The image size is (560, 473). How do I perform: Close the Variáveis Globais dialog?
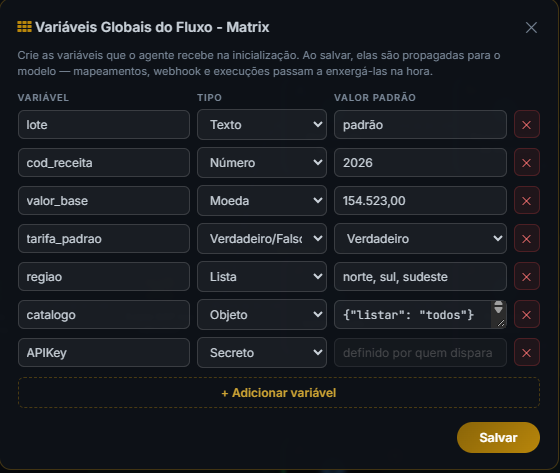531,27
